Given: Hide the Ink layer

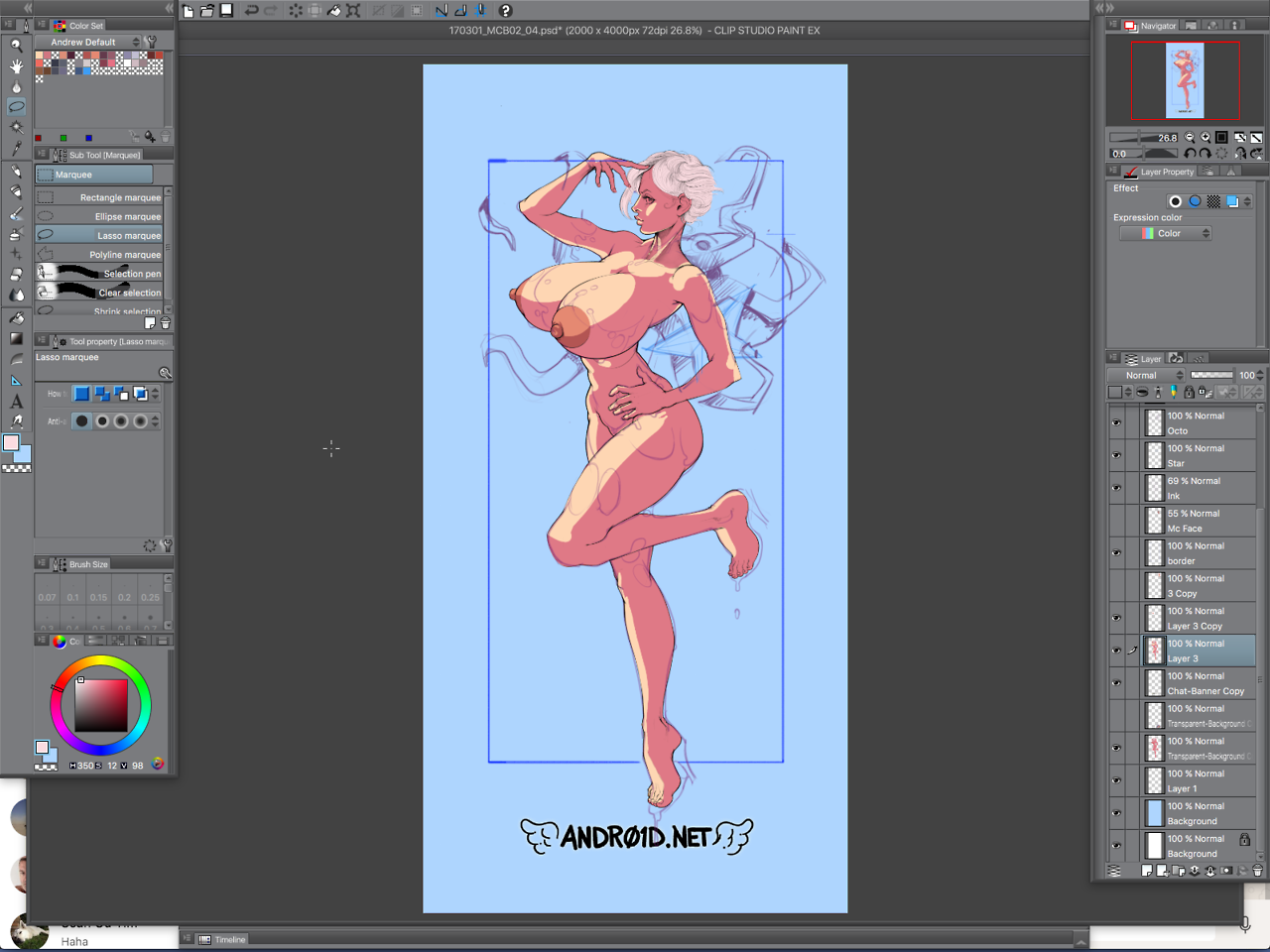Looking at the screenshot, I should pos(1116,489).
